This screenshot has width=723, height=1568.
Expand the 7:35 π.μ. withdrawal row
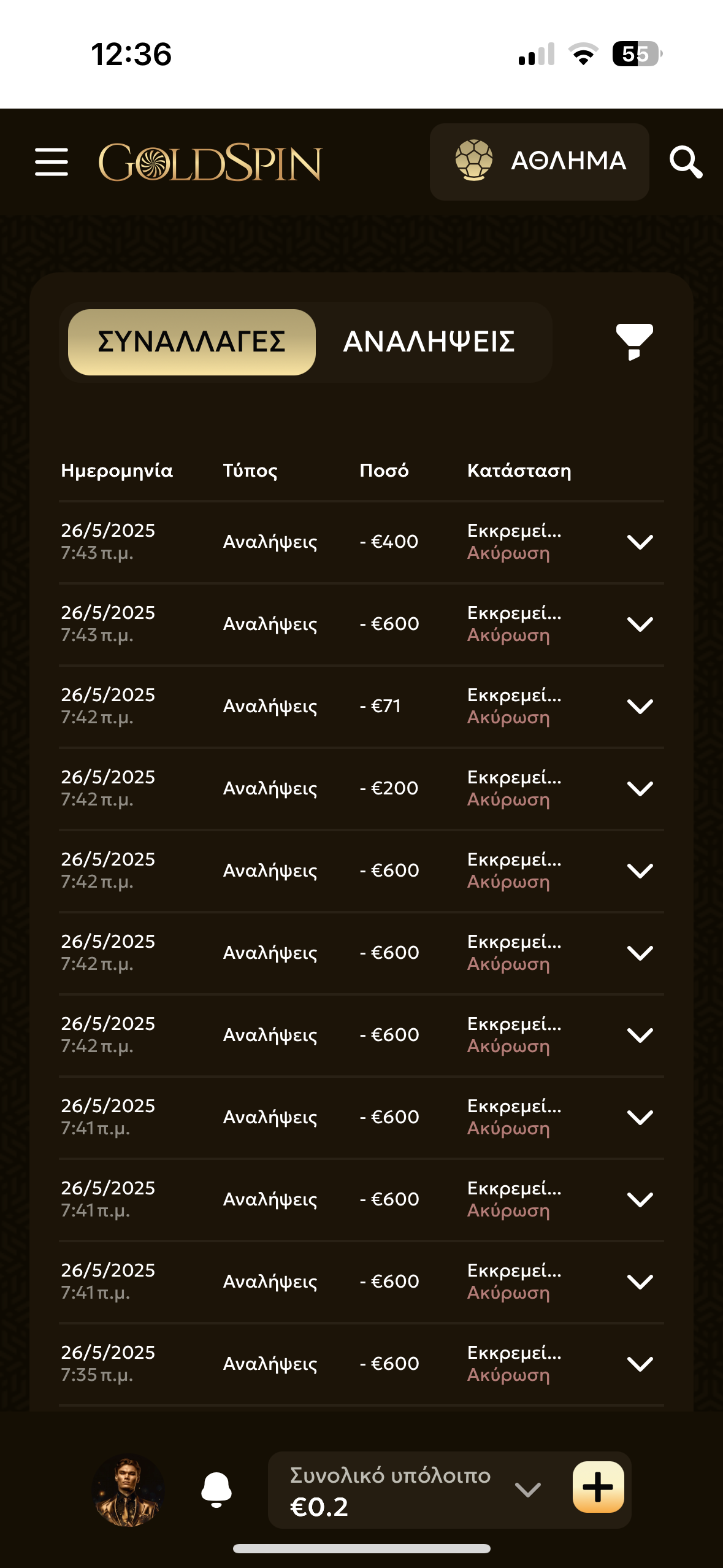640,1364
